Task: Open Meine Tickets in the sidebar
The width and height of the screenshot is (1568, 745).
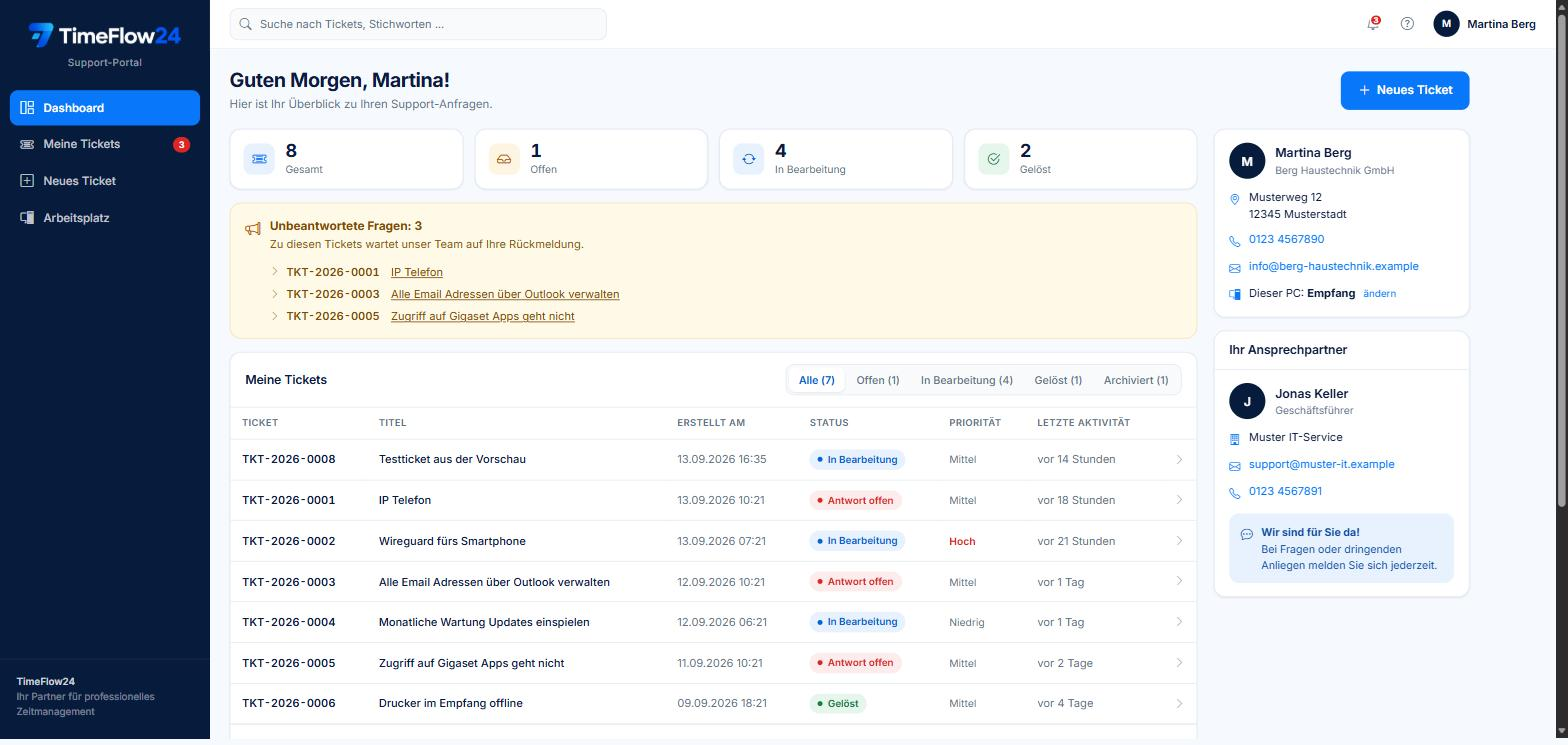Action: (105, 144)
